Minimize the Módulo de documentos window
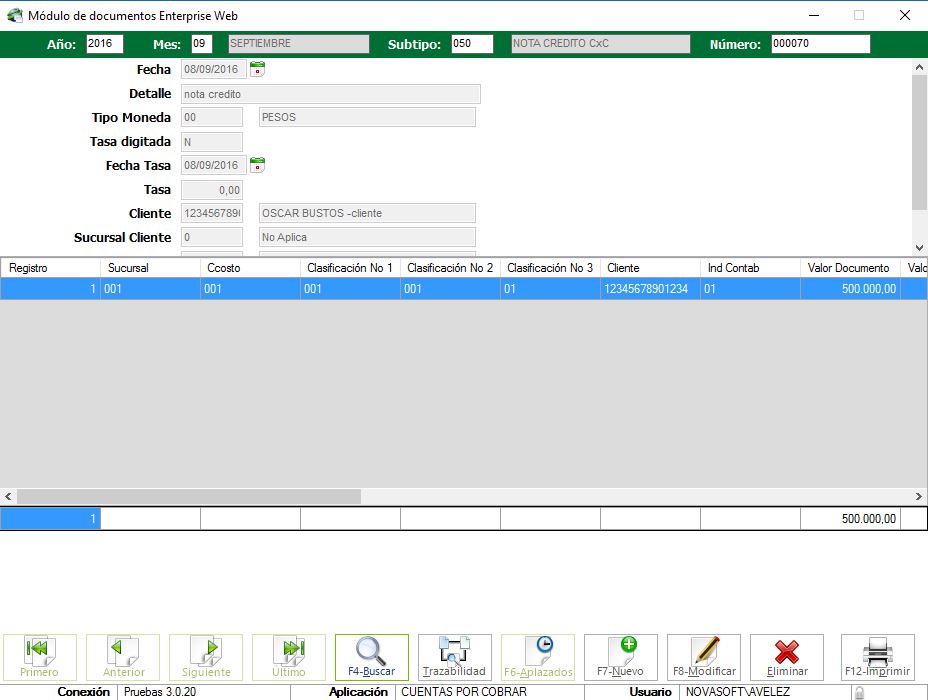 click(814, 15)
